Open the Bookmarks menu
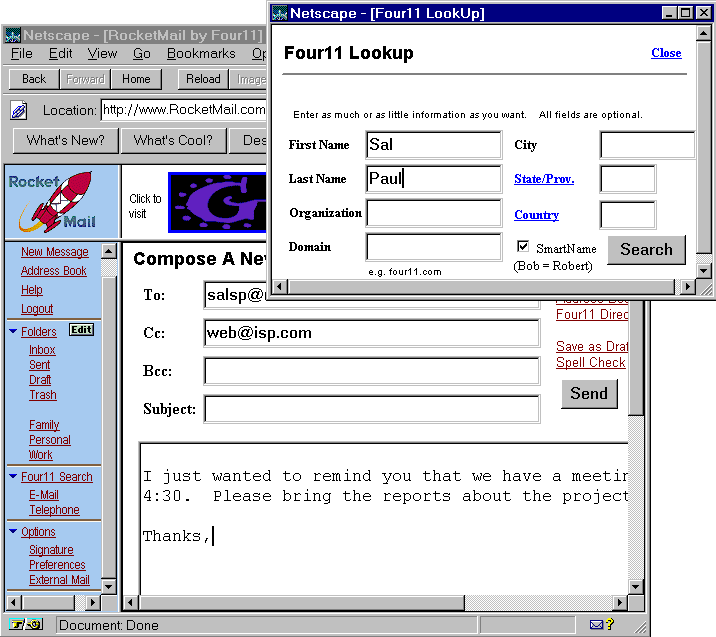The image size is (716, 637). pyautogui.click(x=201, y=54)
